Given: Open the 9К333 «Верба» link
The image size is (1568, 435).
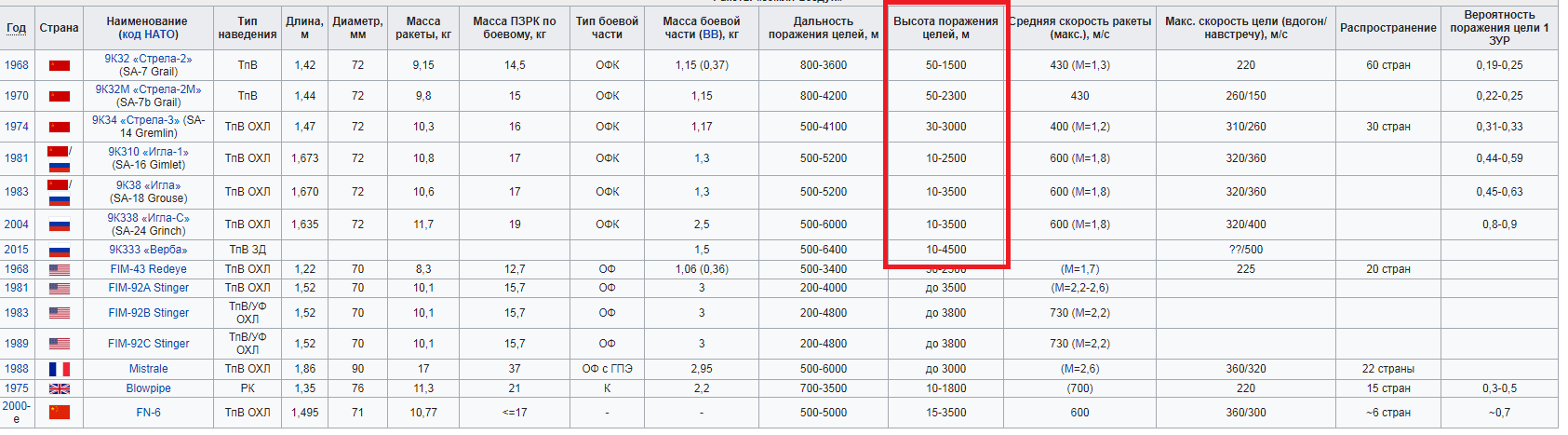Looking at the screenshot, I should pos(148,250).
